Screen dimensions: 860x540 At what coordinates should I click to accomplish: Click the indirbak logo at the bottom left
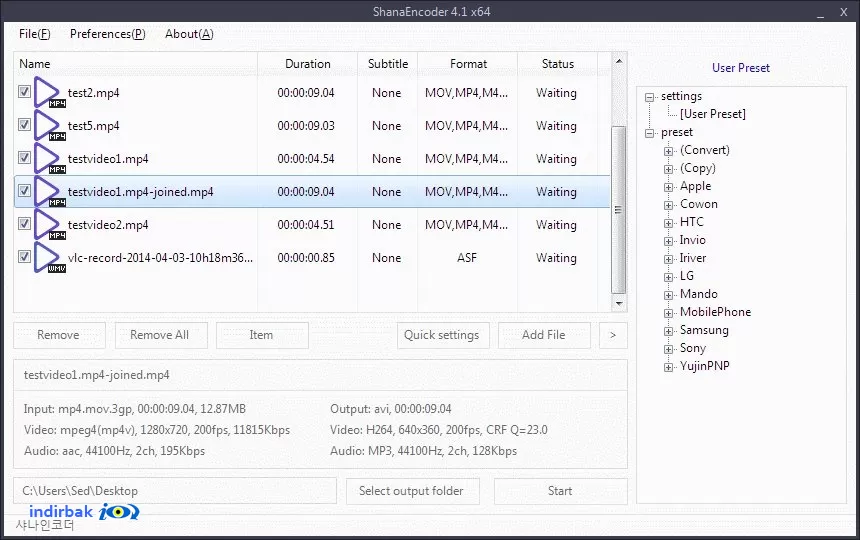tap(84, 512)
